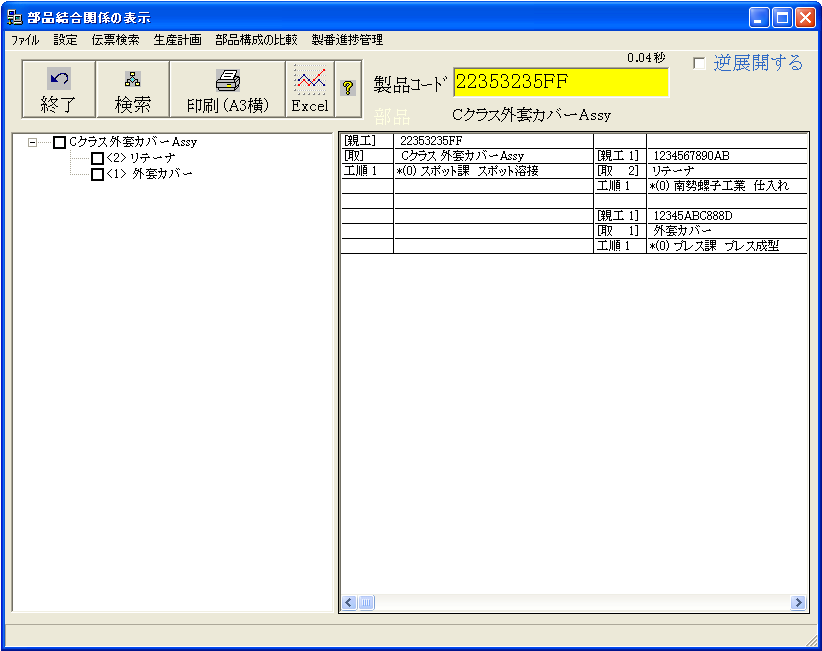
Task: Click the yellow 製品コード input field
Action: click(x=560, y=83)
